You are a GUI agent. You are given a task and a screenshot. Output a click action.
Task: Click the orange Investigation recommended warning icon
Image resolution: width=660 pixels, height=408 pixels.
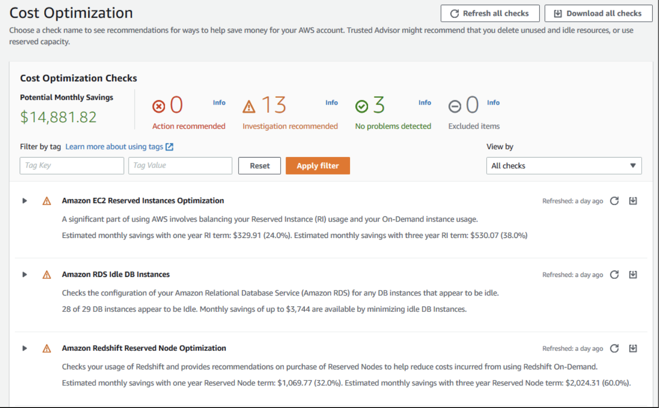[x=249, y=106]
